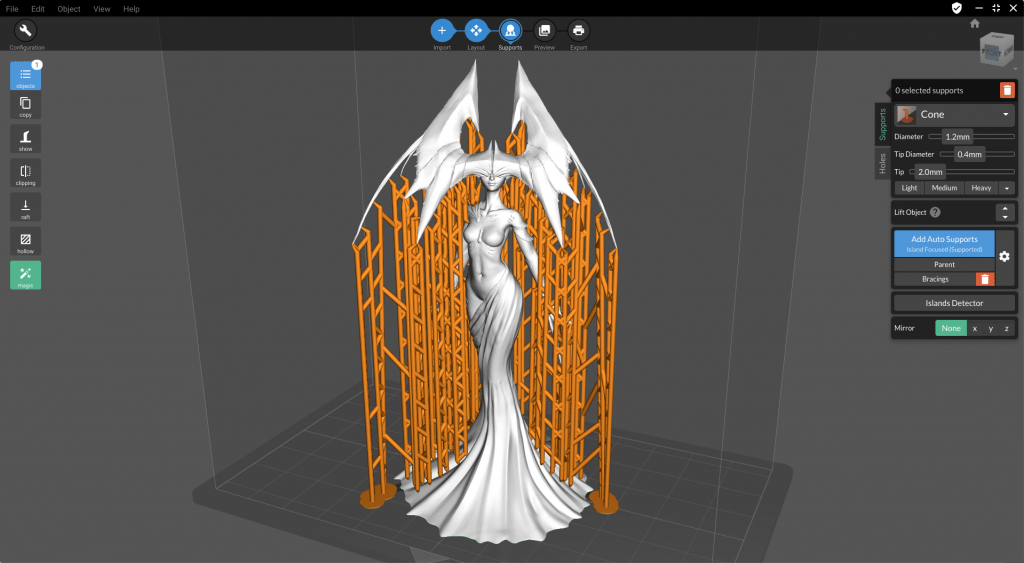The height and width of the screenshot is (563, 1024).
Task: Activate the magic wand tool
Action: [x=26, y=275]
